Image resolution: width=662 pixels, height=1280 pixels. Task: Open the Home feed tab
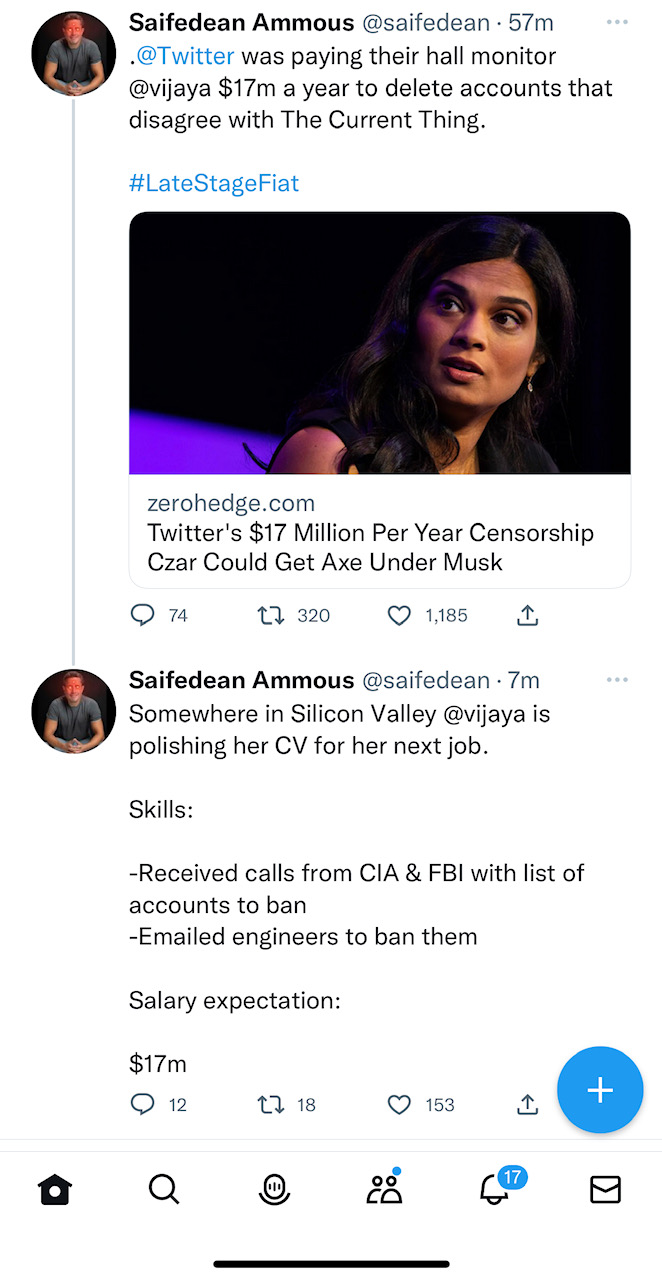click(54, 1189)
